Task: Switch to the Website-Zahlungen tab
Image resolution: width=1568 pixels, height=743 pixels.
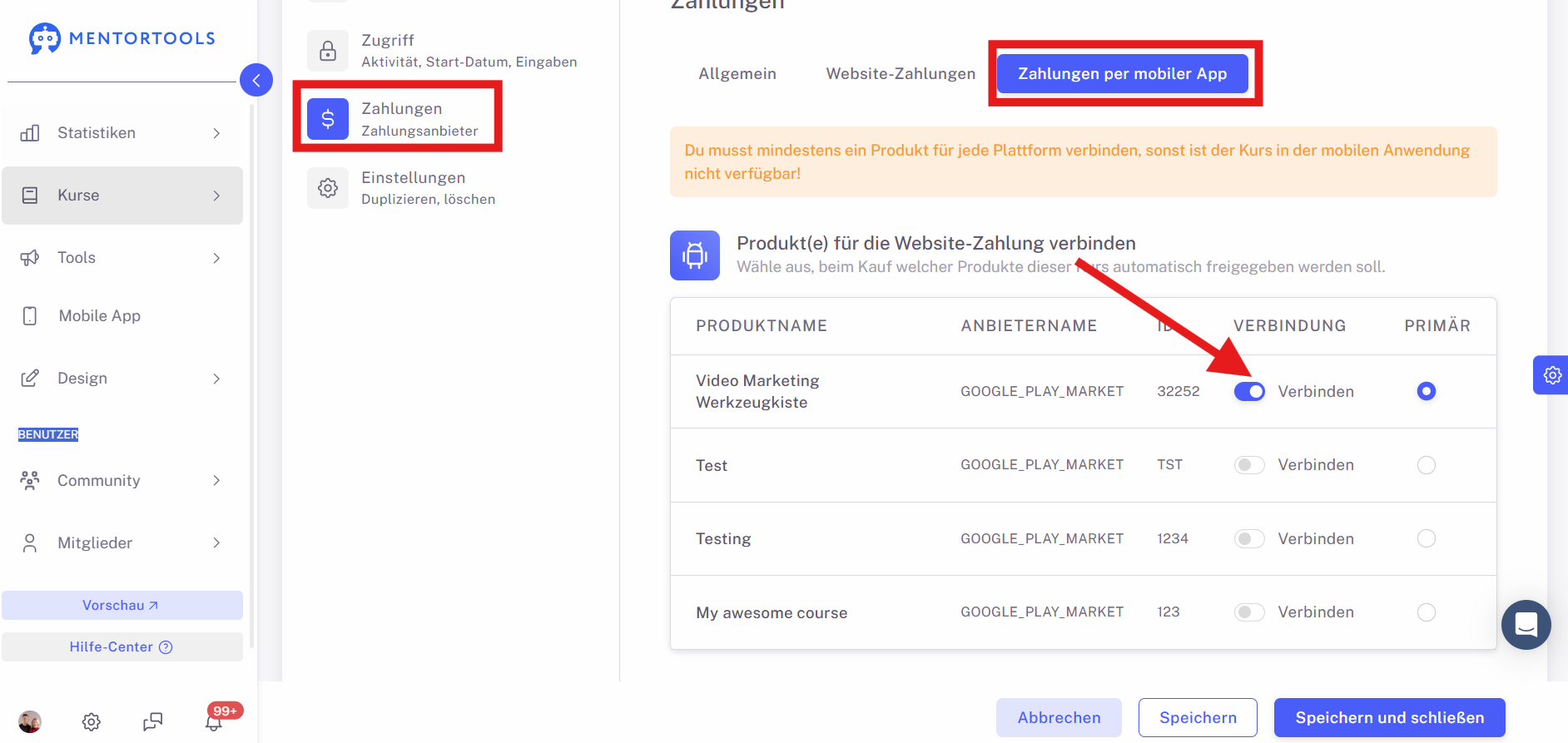Action: click(901, 73)
